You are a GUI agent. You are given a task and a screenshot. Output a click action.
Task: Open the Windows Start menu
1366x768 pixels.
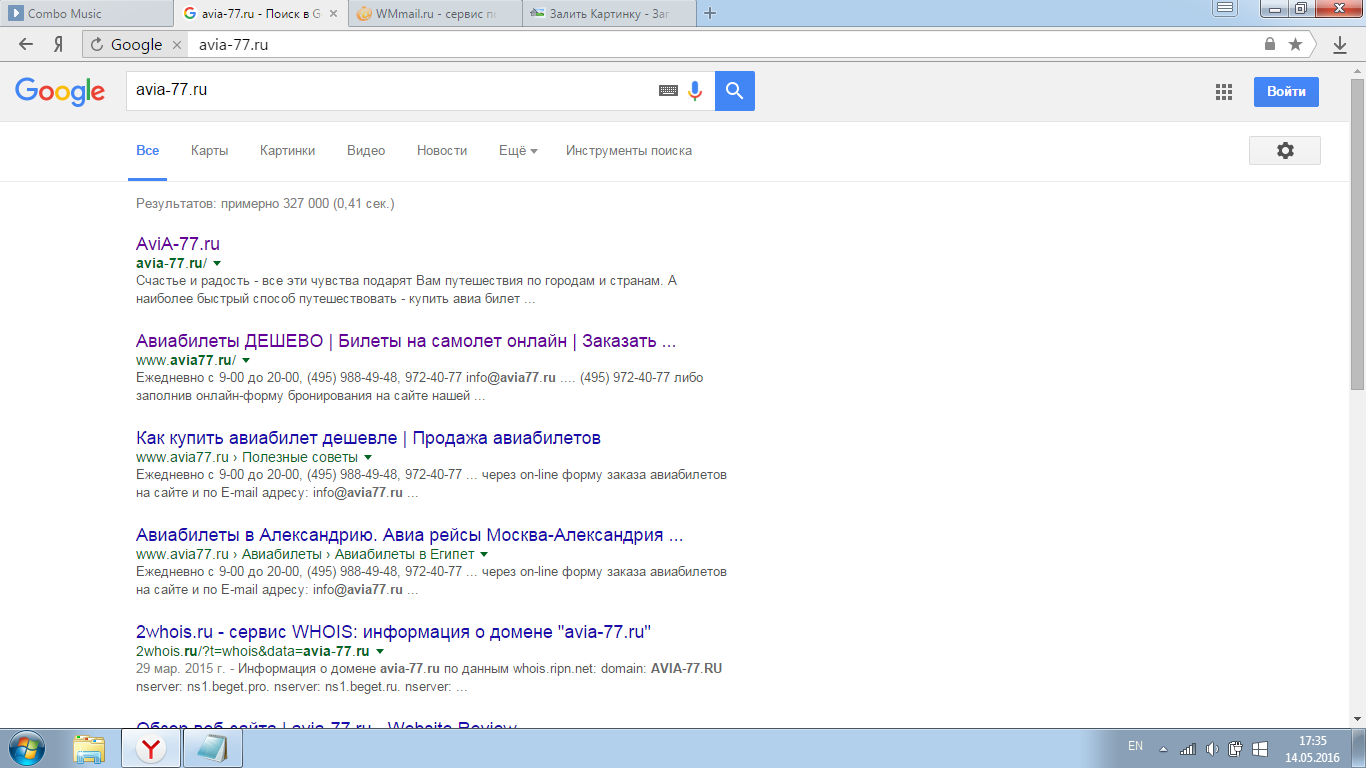tap(26, 748)
